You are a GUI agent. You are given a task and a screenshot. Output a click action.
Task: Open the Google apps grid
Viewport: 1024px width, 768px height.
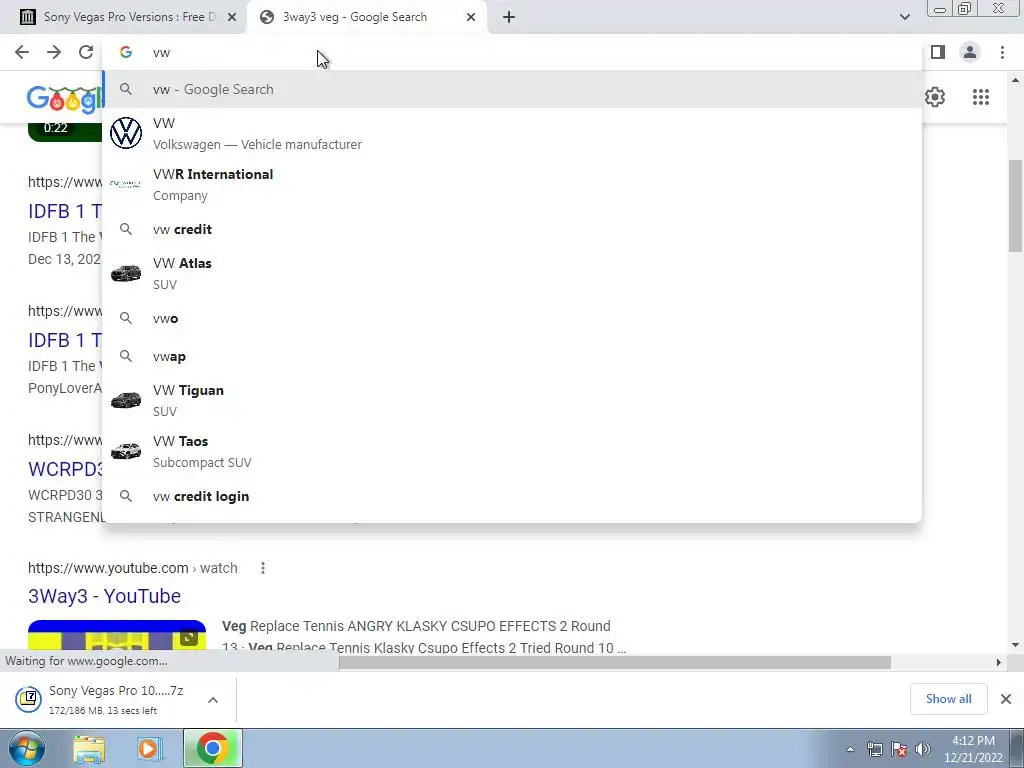click(x=980, y=97)
